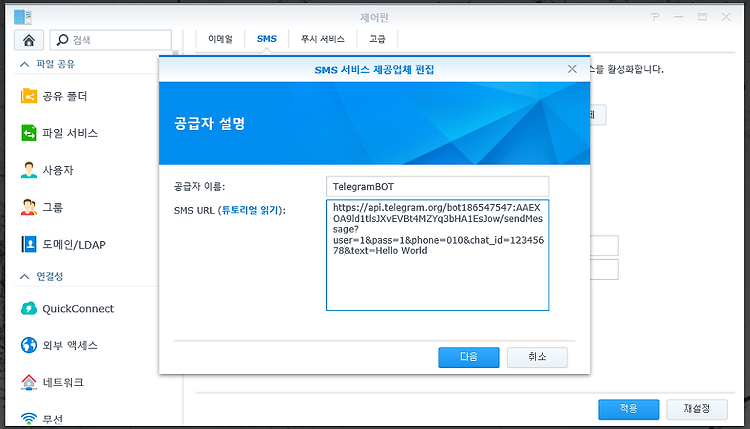Open External Access (외부 액세스) globe icon
The height and width of the screenshot is (429, 750).
coord(29,345)
